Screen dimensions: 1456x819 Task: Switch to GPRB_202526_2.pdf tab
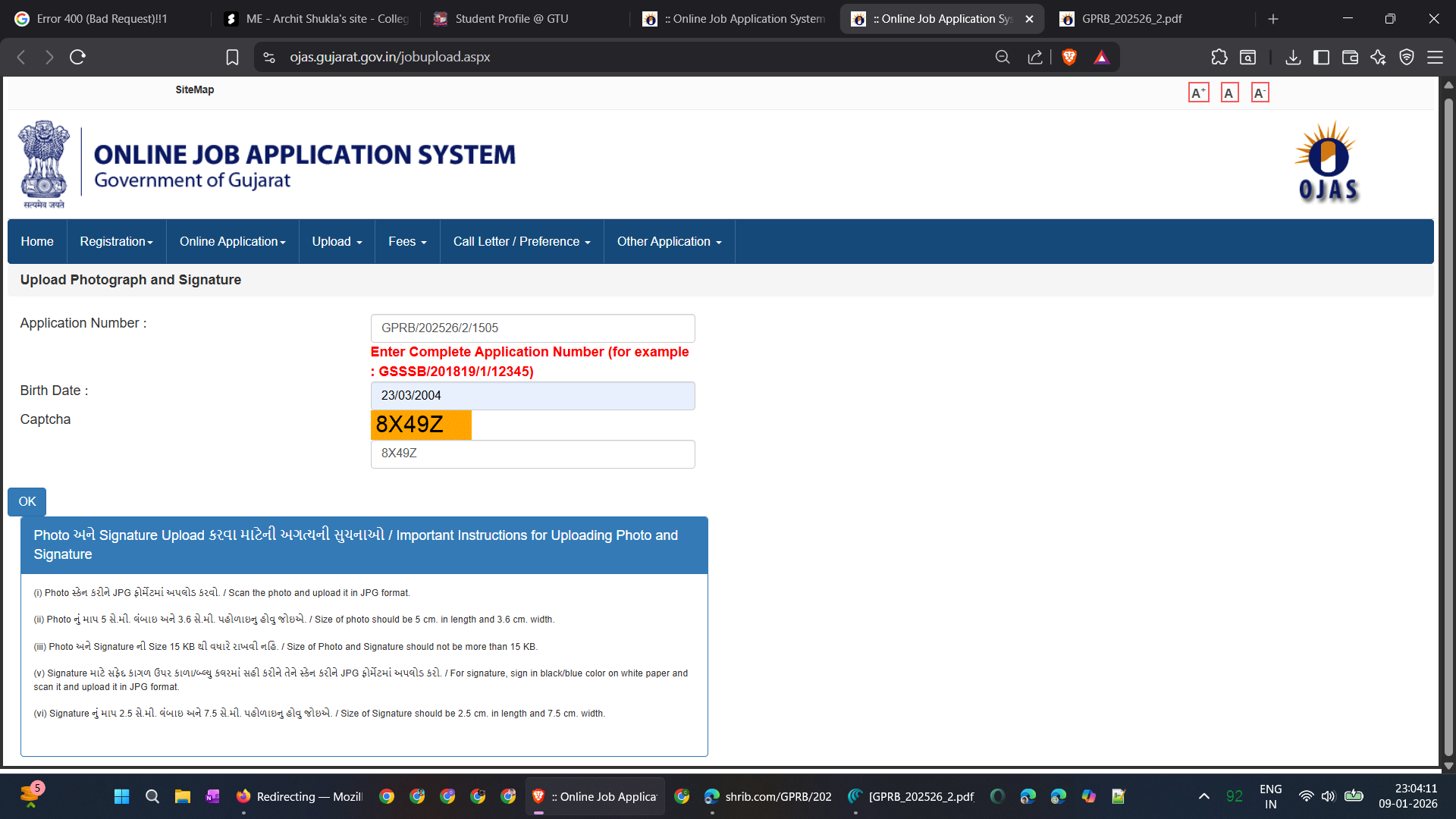(1131, 19)
